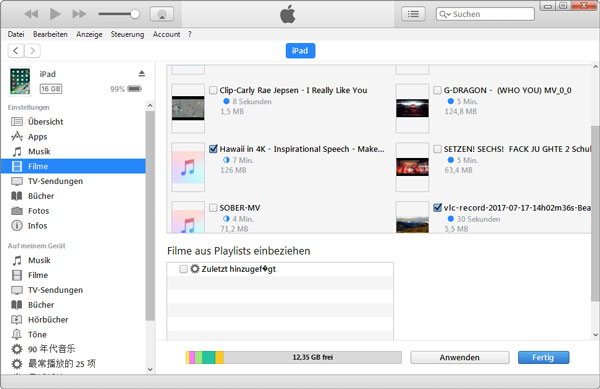600x389 pixels.
Task: Click the rewind previous track button
Action: [x=31, y=14]
